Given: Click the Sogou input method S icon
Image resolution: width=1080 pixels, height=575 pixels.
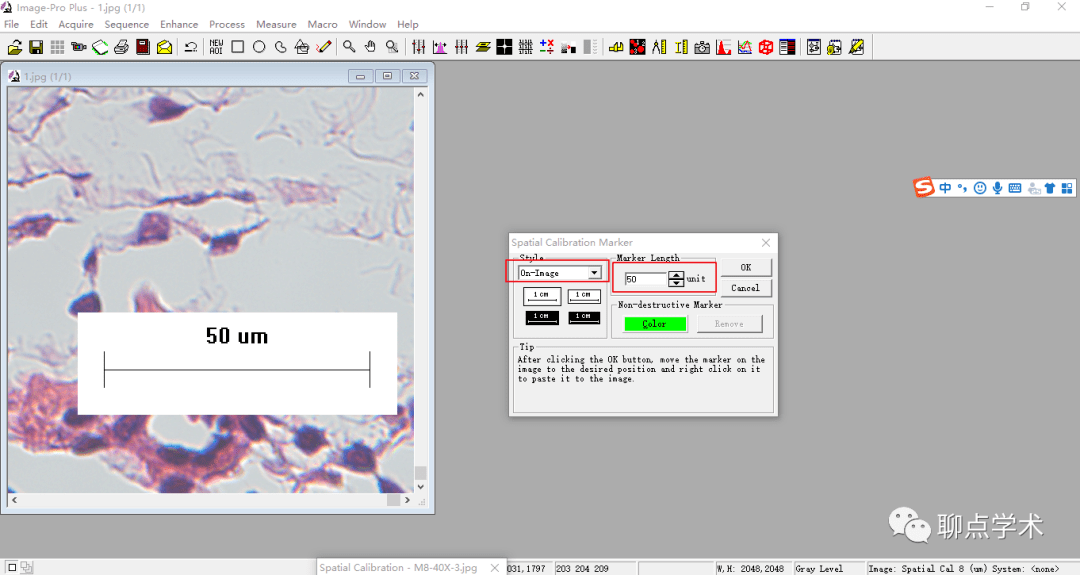Looking at the screenshot, I should tap(924, 187).
